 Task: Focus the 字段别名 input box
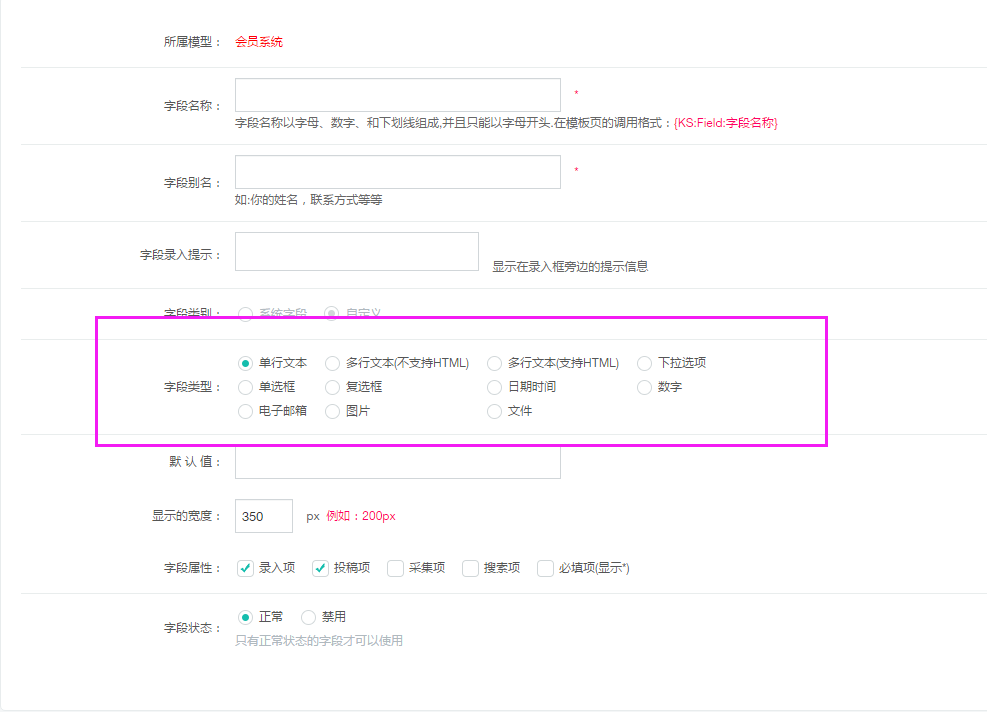(x=397, y=172)
